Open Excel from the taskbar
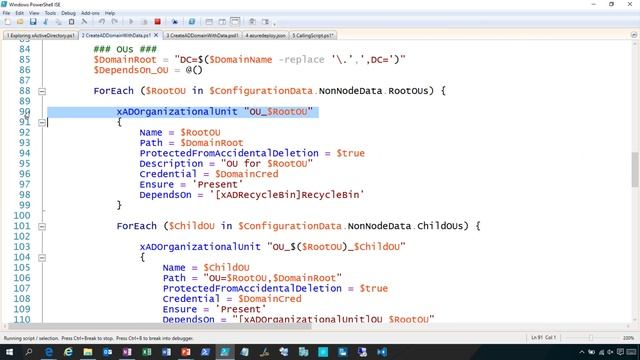This screenshot has width=640, height=360. coord(147,352)
